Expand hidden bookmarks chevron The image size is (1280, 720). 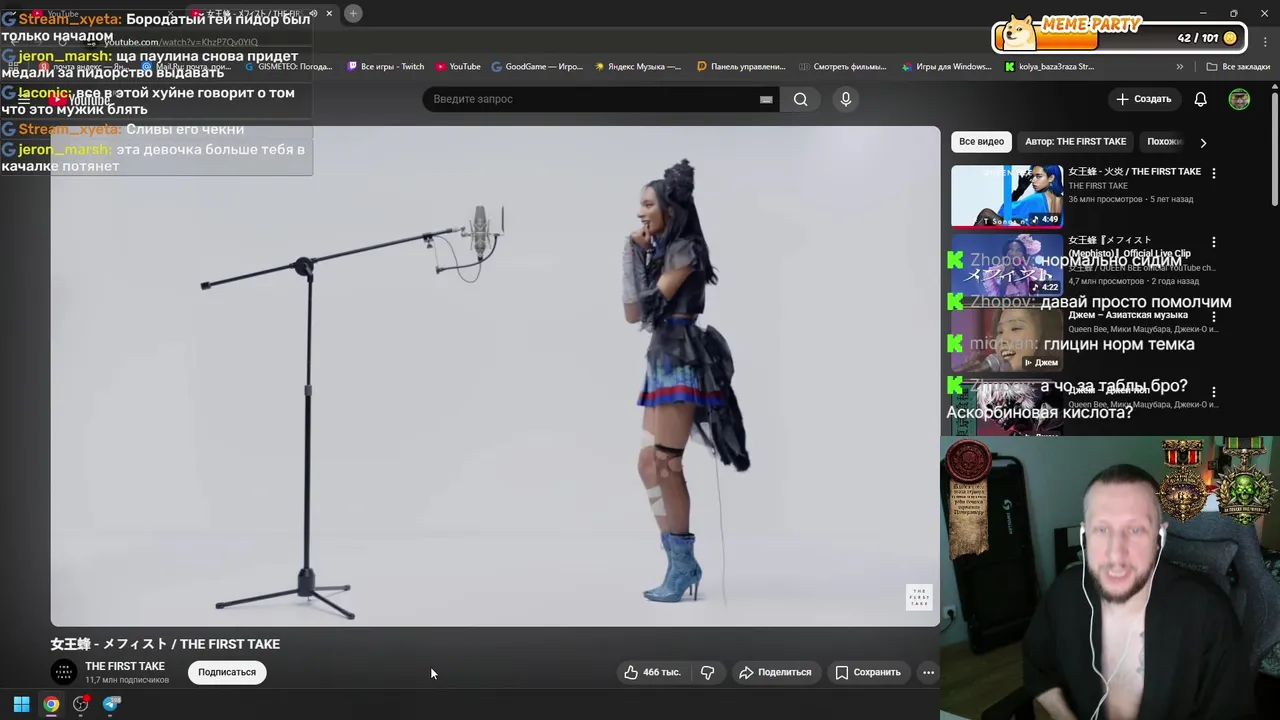[x=1180, y=67]
